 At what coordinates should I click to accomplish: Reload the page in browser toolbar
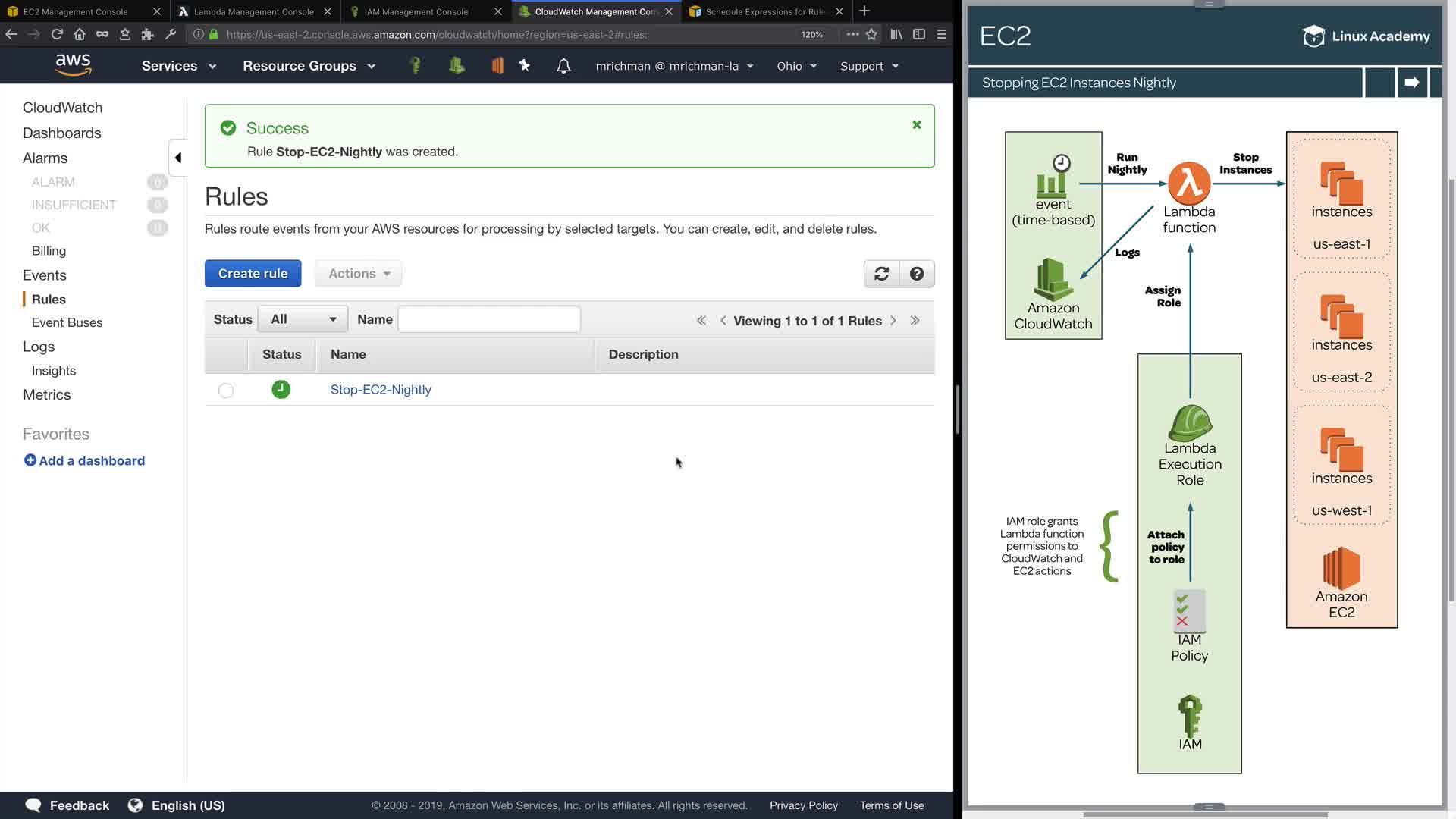57,34
